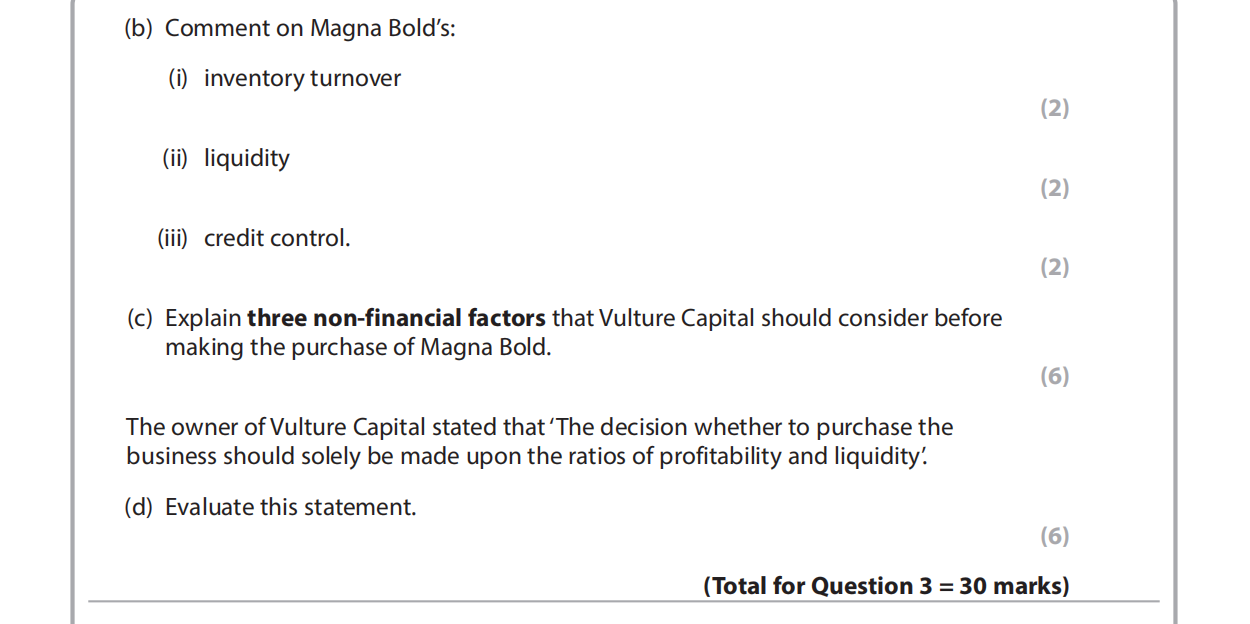
Task: Click the '(b)' question label
Action: coord(139,29)
